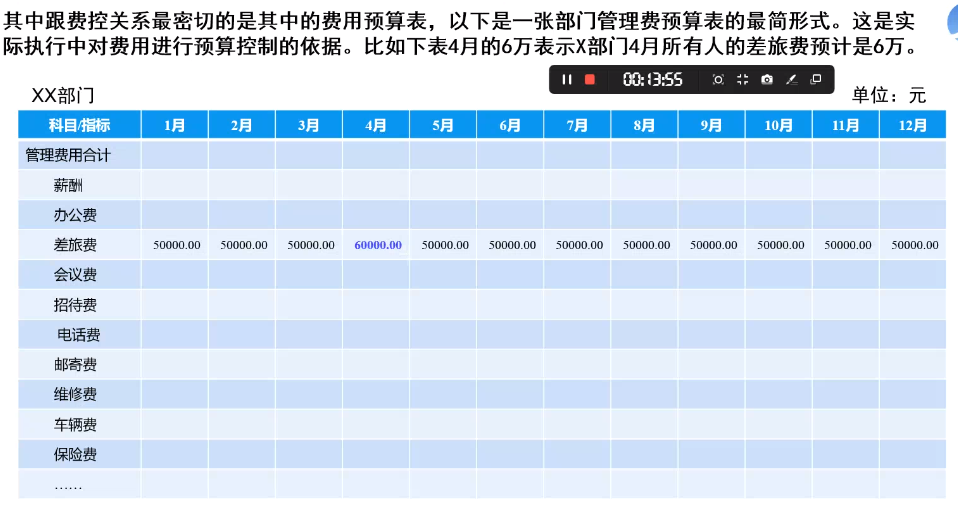This screenshot has width=958, height=509.
Task: Select the 7月 column header
Action: pos(577,125)
